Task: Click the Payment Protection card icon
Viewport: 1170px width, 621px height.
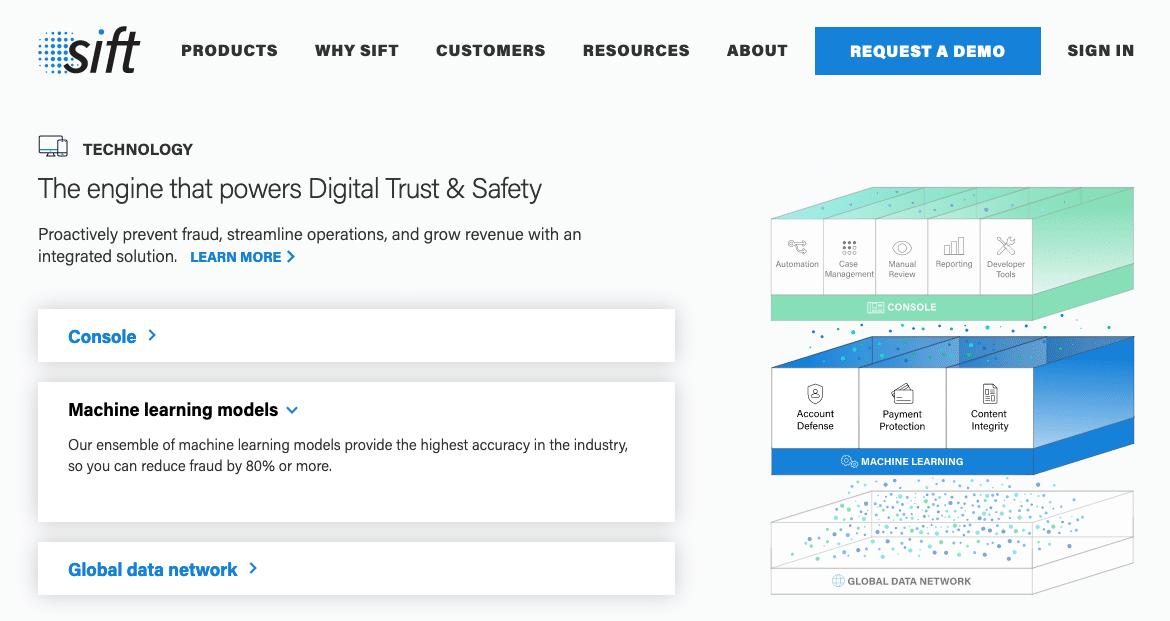Action: (902, 394)
